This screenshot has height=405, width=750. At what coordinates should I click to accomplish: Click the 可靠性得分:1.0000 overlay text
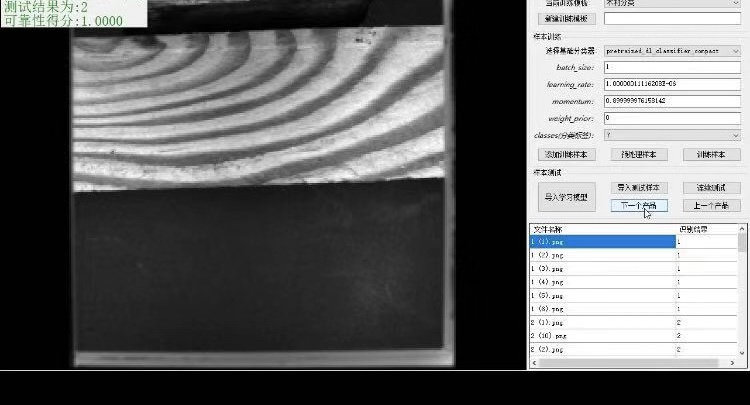63,21
